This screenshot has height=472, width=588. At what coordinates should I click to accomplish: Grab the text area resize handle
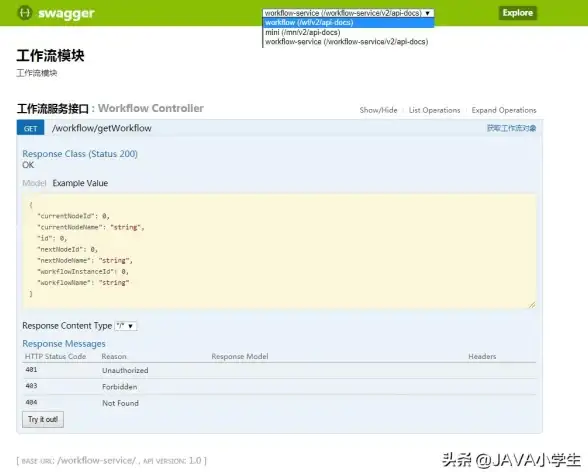(532, 305)
